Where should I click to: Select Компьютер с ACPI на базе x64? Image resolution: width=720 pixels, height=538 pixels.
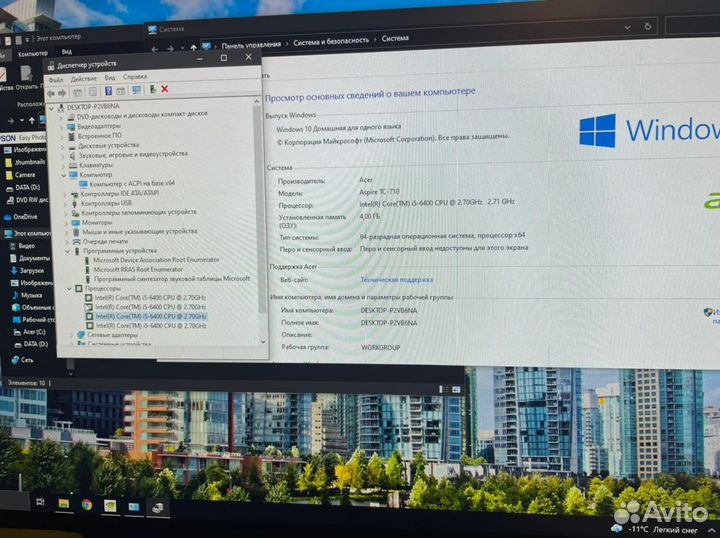click(130, 184)
